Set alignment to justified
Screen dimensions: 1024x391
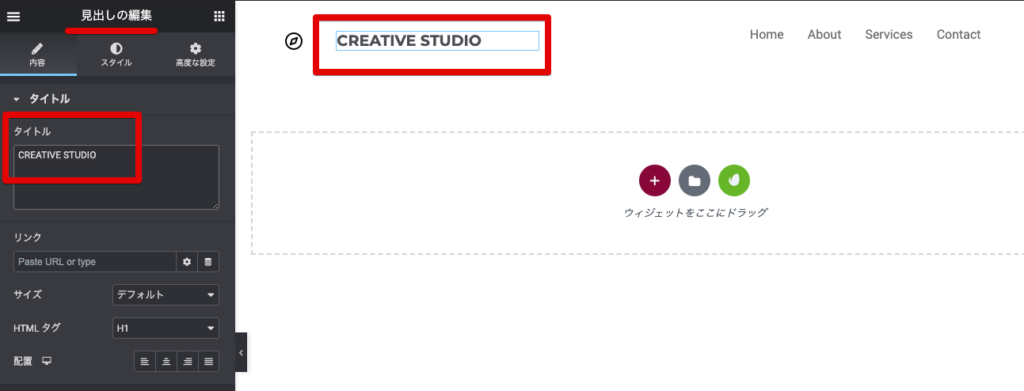[x=208, y=361]
